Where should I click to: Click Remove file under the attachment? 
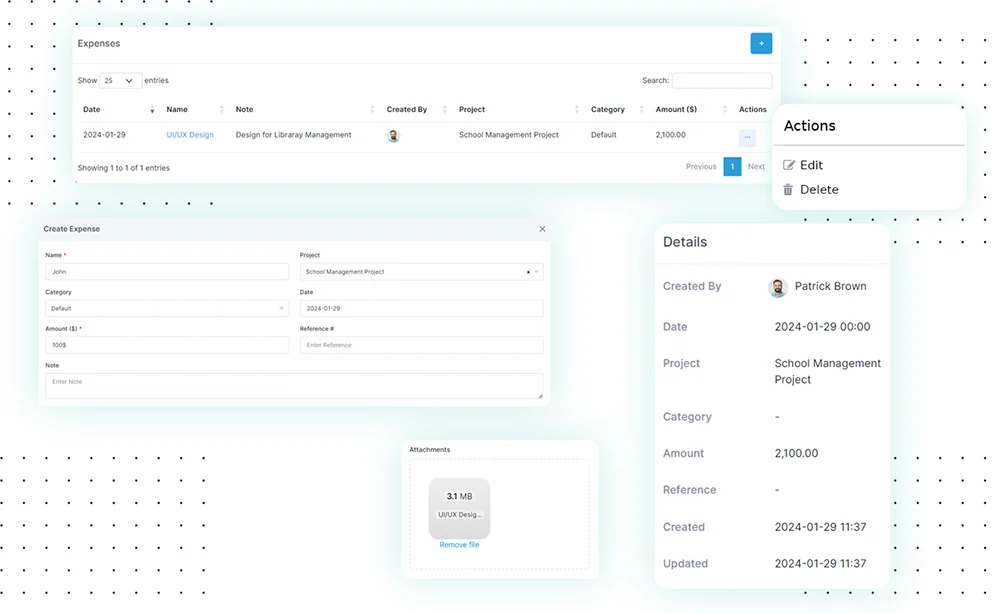[459, 544]
